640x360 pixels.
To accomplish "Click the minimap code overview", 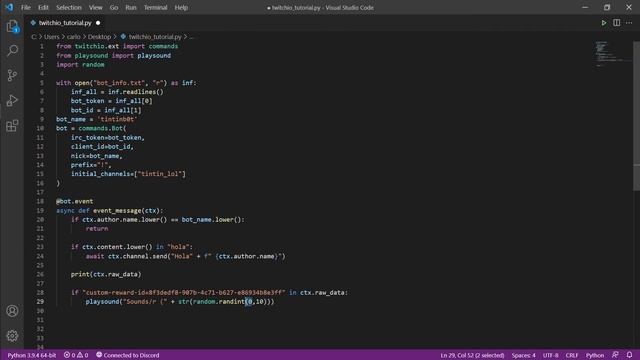I will (x=612, y=53).
